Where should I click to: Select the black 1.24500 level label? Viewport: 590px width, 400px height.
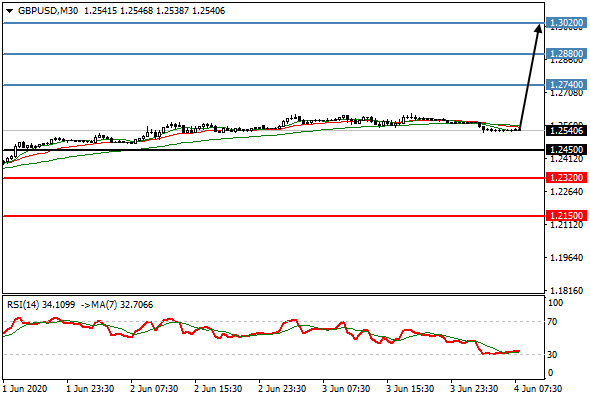pos(566,150)
